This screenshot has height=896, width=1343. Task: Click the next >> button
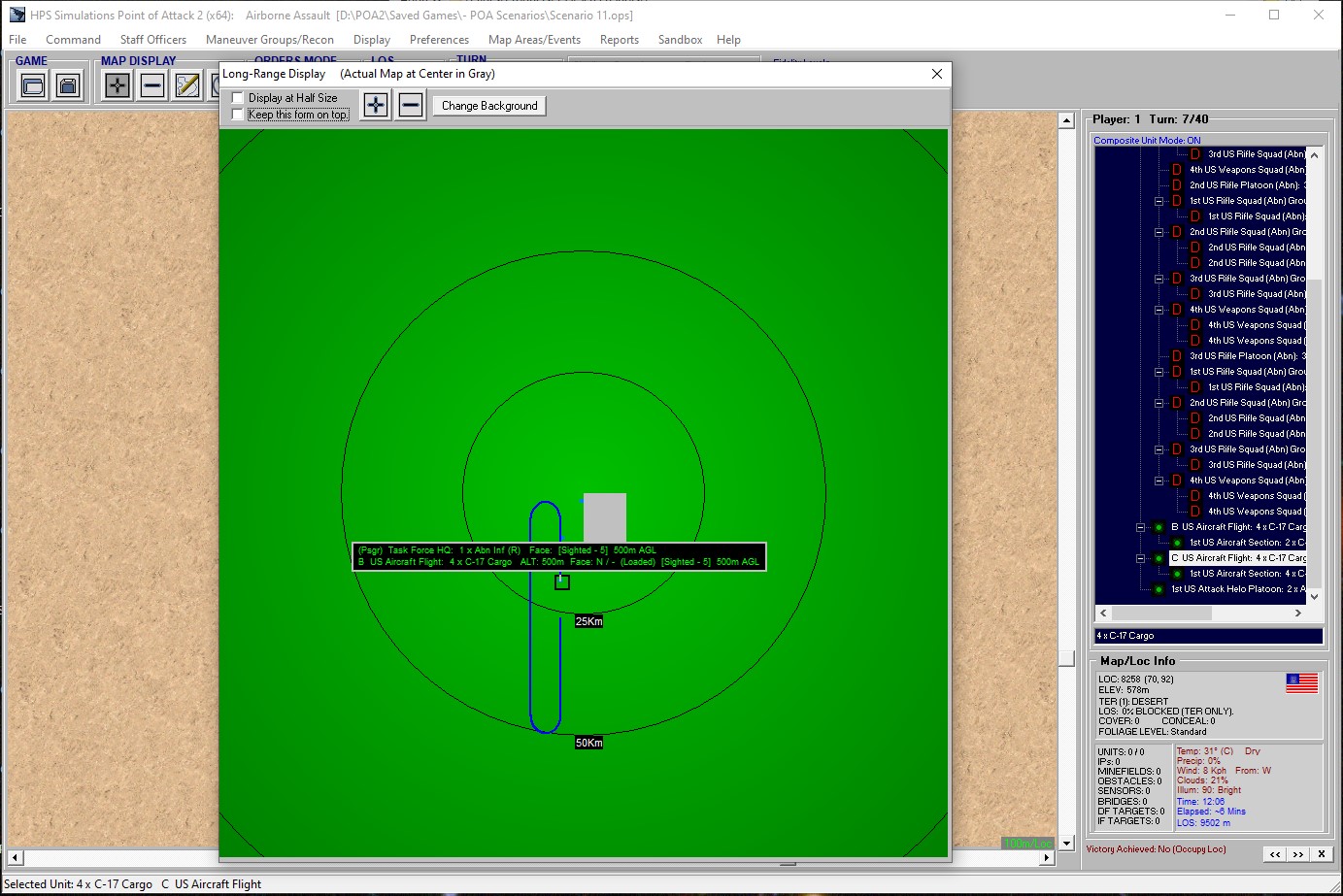(x=1298, y=854)
